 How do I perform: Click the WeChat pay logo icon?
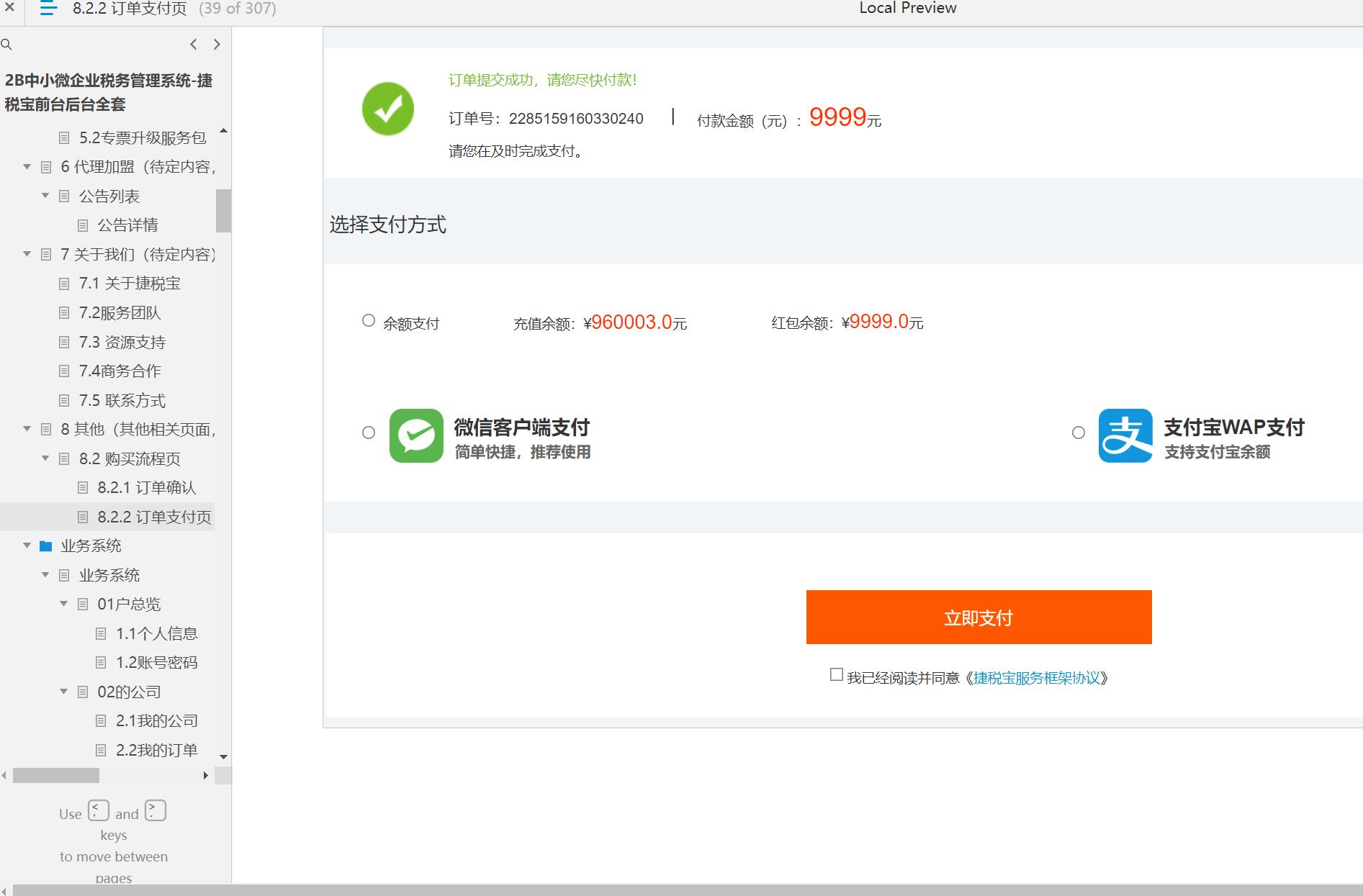coord(416,435)
